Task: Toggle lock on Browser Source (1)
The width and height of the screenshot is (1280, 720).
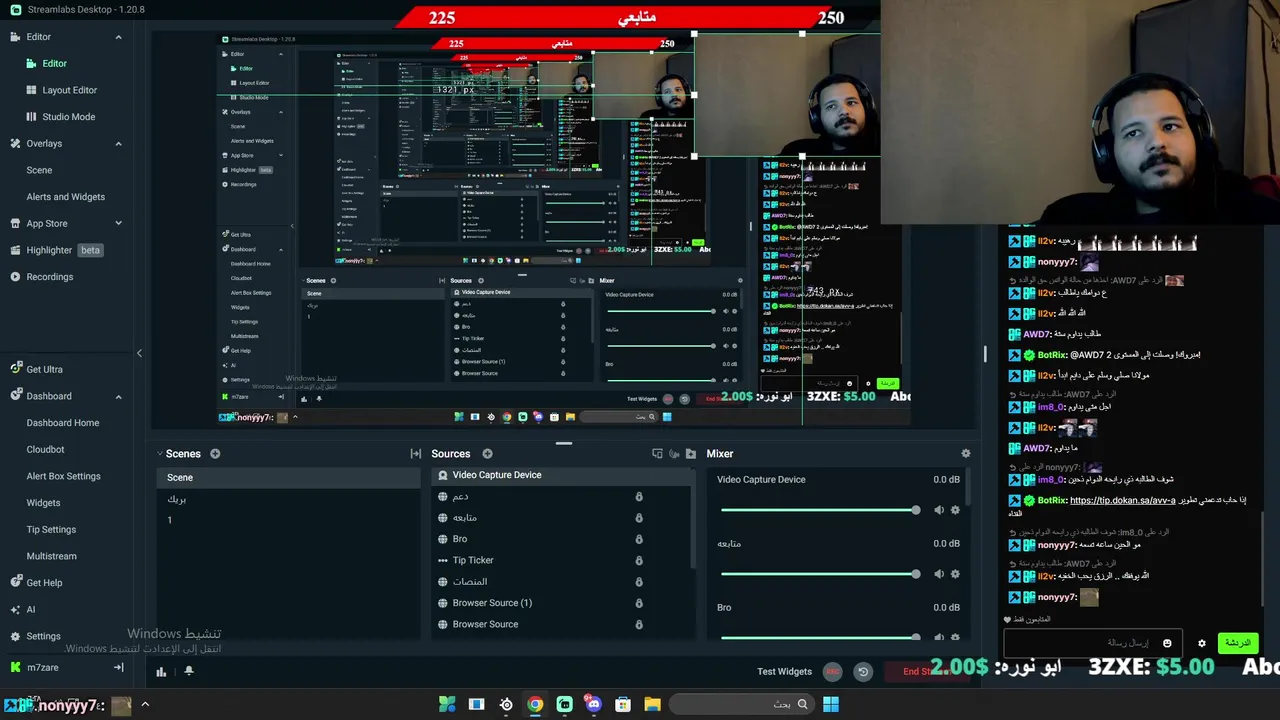Action: click(x=639, y=603)
